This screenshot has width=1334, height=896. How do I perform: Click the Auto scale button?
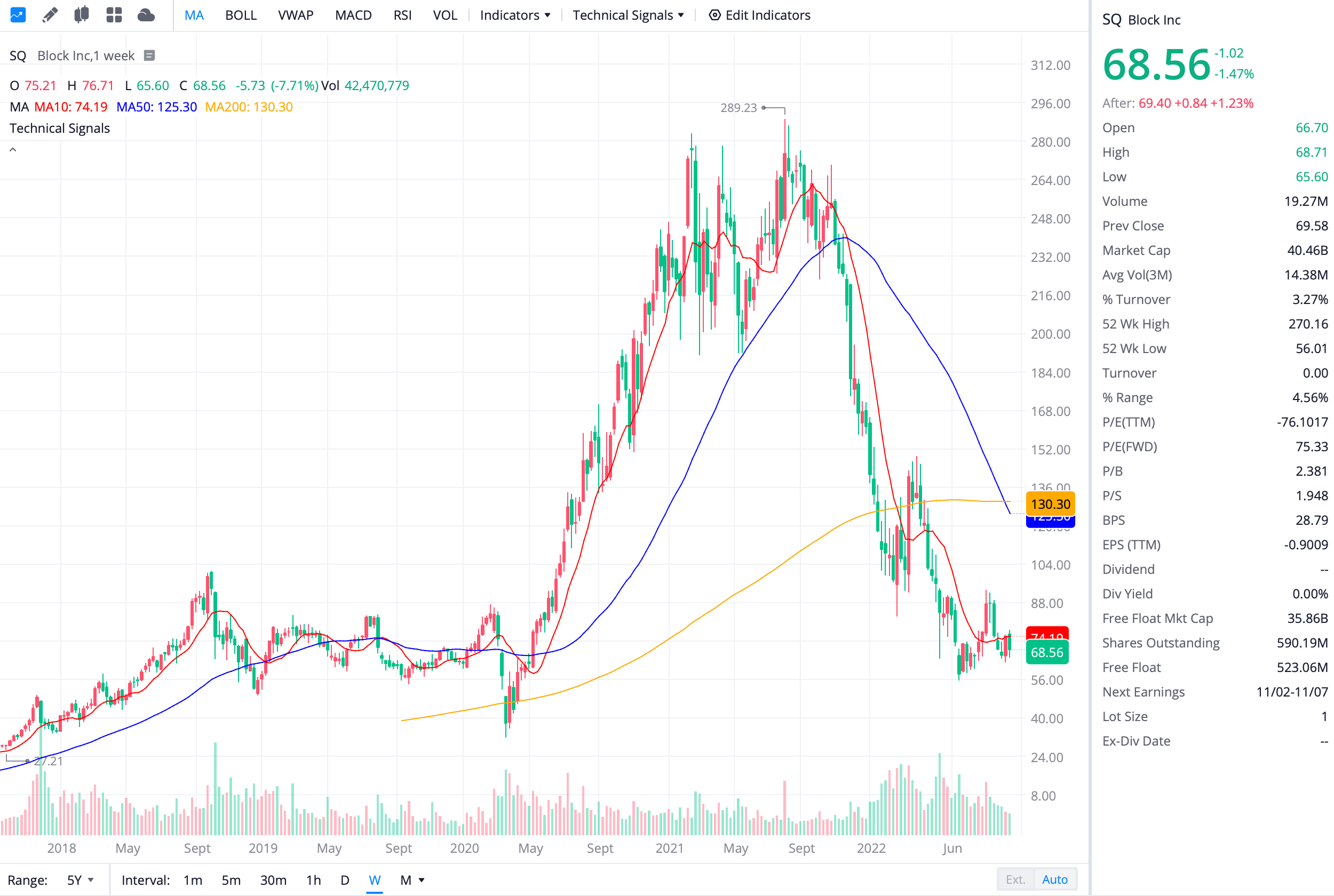pyautogui.click(x=1054, y=879)
